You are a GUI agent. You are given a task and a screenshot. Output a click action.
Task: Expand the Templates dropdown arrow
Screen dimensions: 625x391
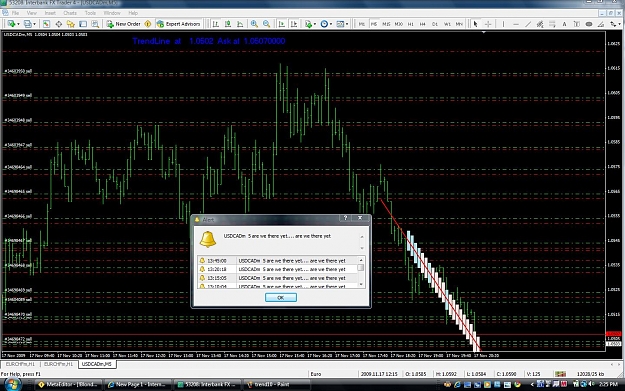347,24
